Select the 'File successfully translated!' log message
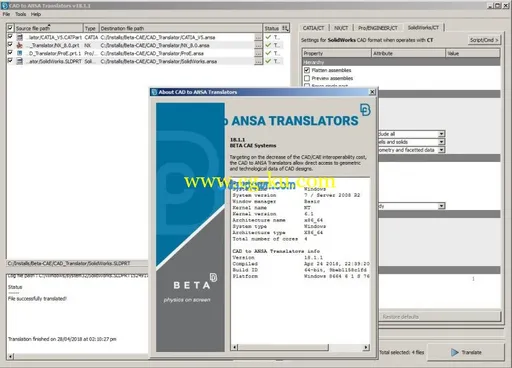This screenshot has height=368, width=512. [37, 298]
